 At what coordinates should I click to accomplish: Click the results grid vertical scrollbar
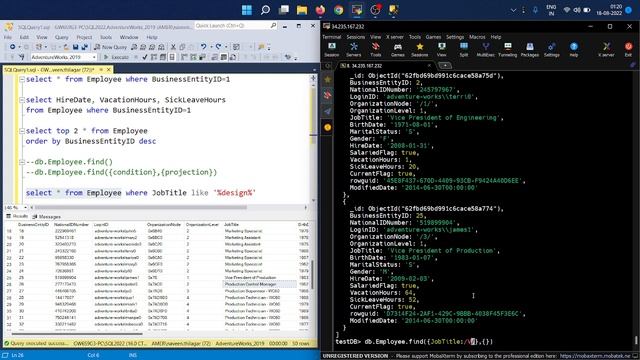tap(313, 276)
